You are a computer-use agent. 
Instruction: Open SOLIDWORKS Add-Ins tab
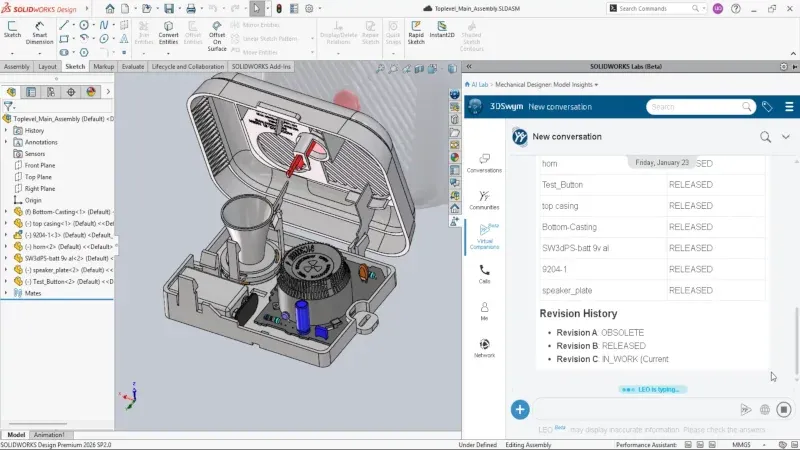click(261, 66)
